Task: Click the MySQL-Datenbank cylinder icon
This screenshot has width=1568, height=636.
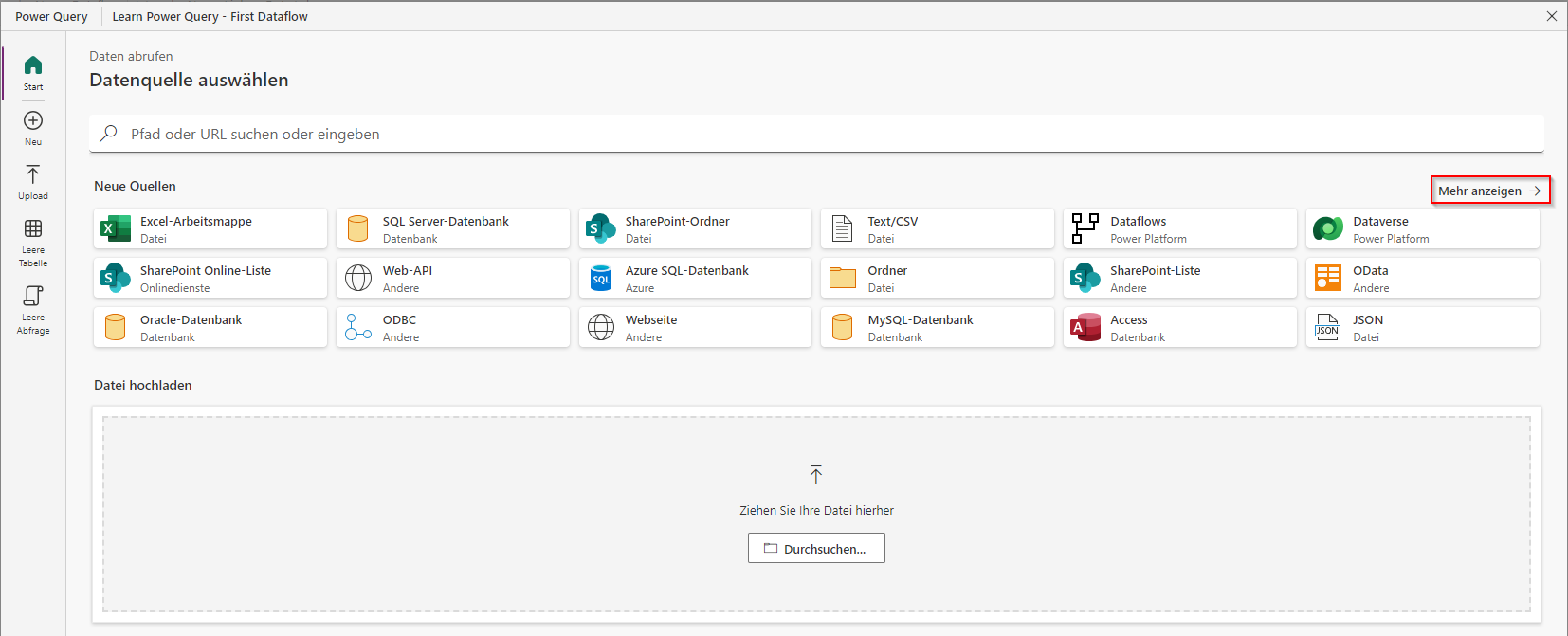Action: pos(842,327)
